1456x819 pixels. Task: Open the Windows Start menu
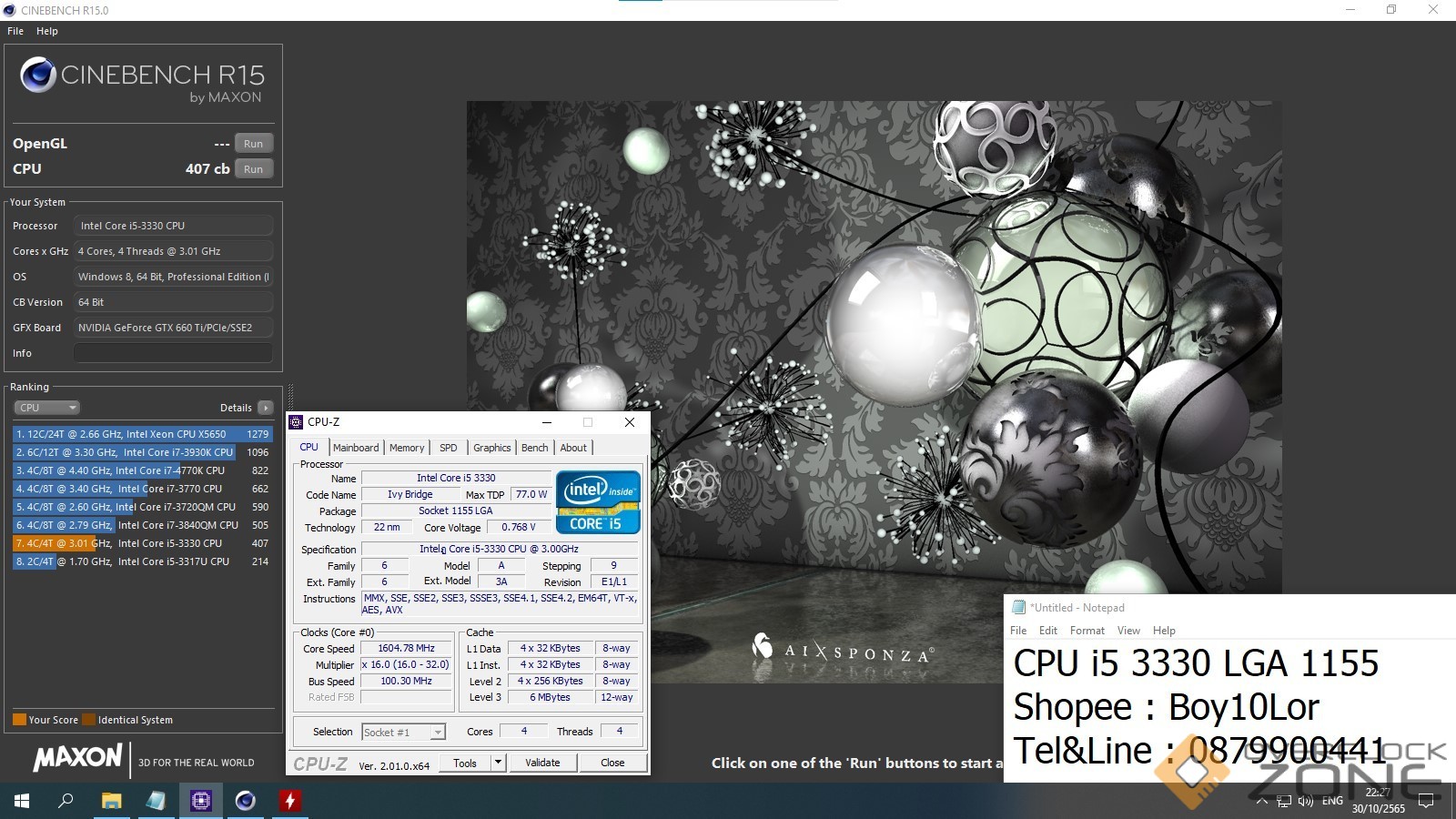click(x=22, y=801)
